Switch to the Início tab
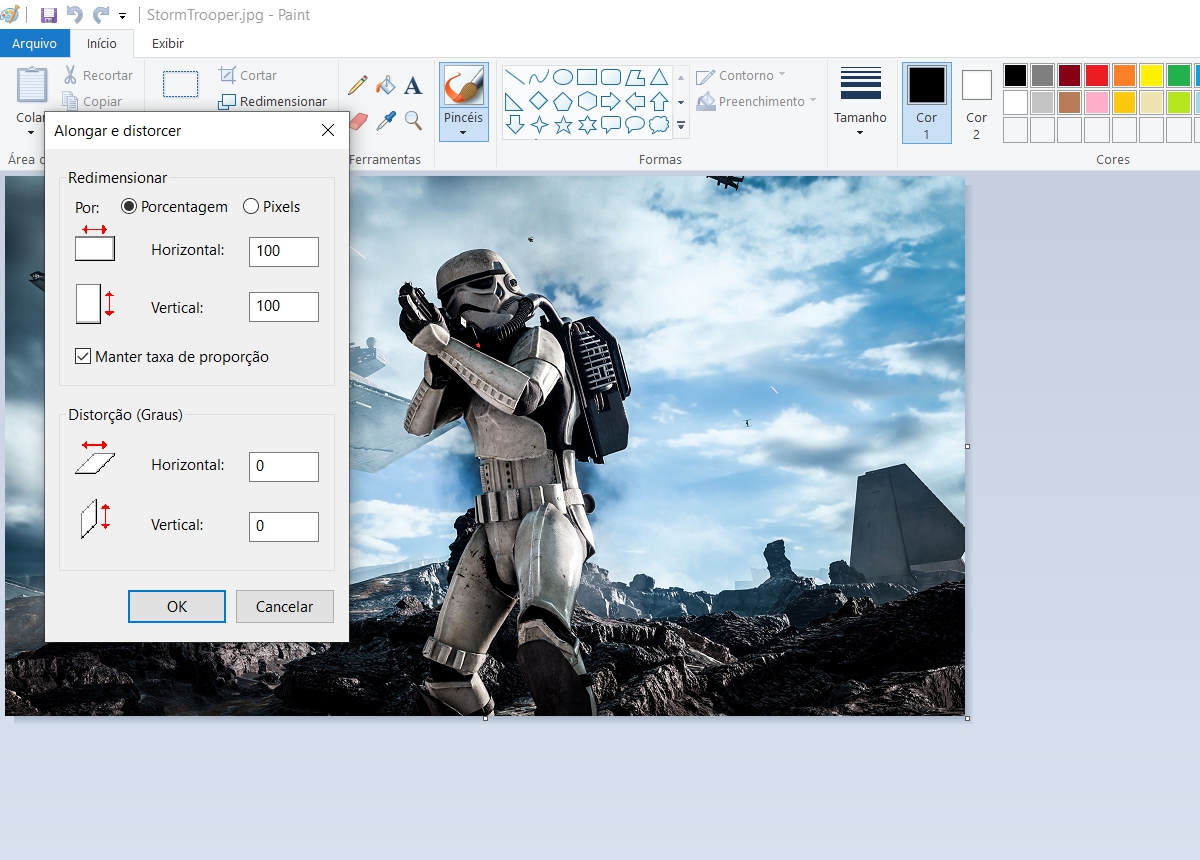Image resolution: width=1200 pixels, height=860 pixels. pyautogui.click(x=101, y=43)
